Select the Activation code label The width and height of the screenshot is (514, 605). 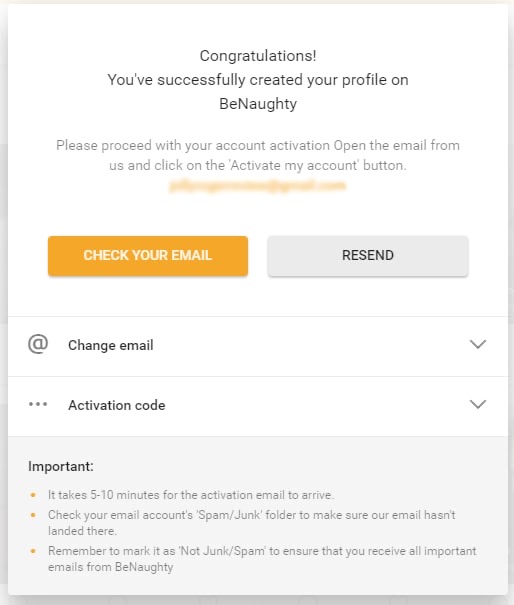pos(117,405)
